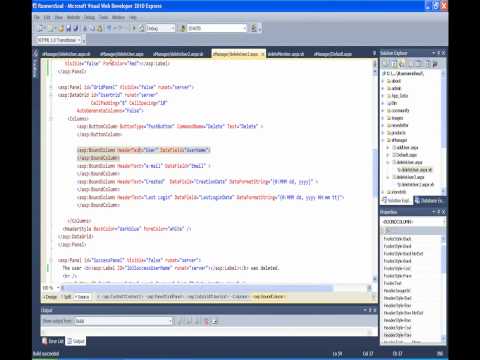480x360 pixels.
Task: Open the Debug menu
Action: pos(89,17)
